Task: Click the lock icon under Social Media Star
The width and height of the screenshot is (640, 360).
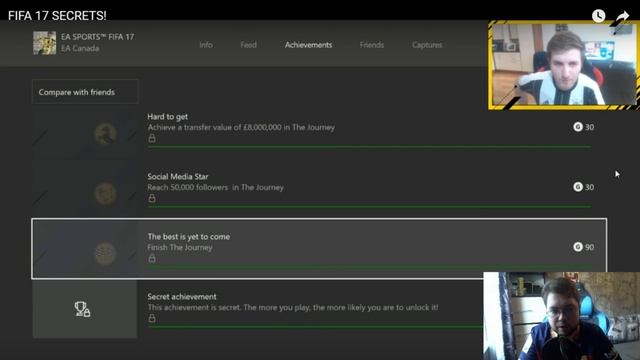Action: (152, 198)
